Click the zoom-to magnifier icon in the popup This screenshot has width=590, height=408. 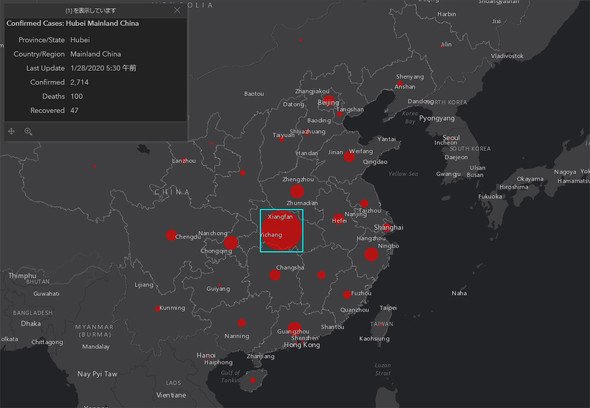pyautogui.click(x=28, y=131)
